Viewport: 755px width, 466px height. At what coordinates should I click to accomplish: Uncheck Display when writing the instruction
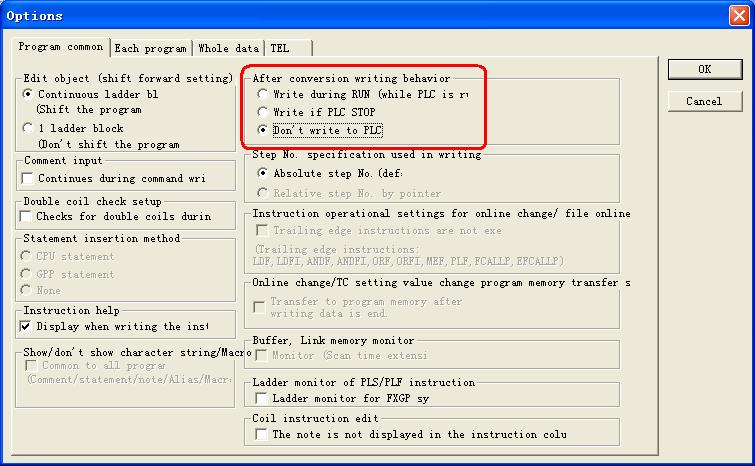tap(28, 326)
